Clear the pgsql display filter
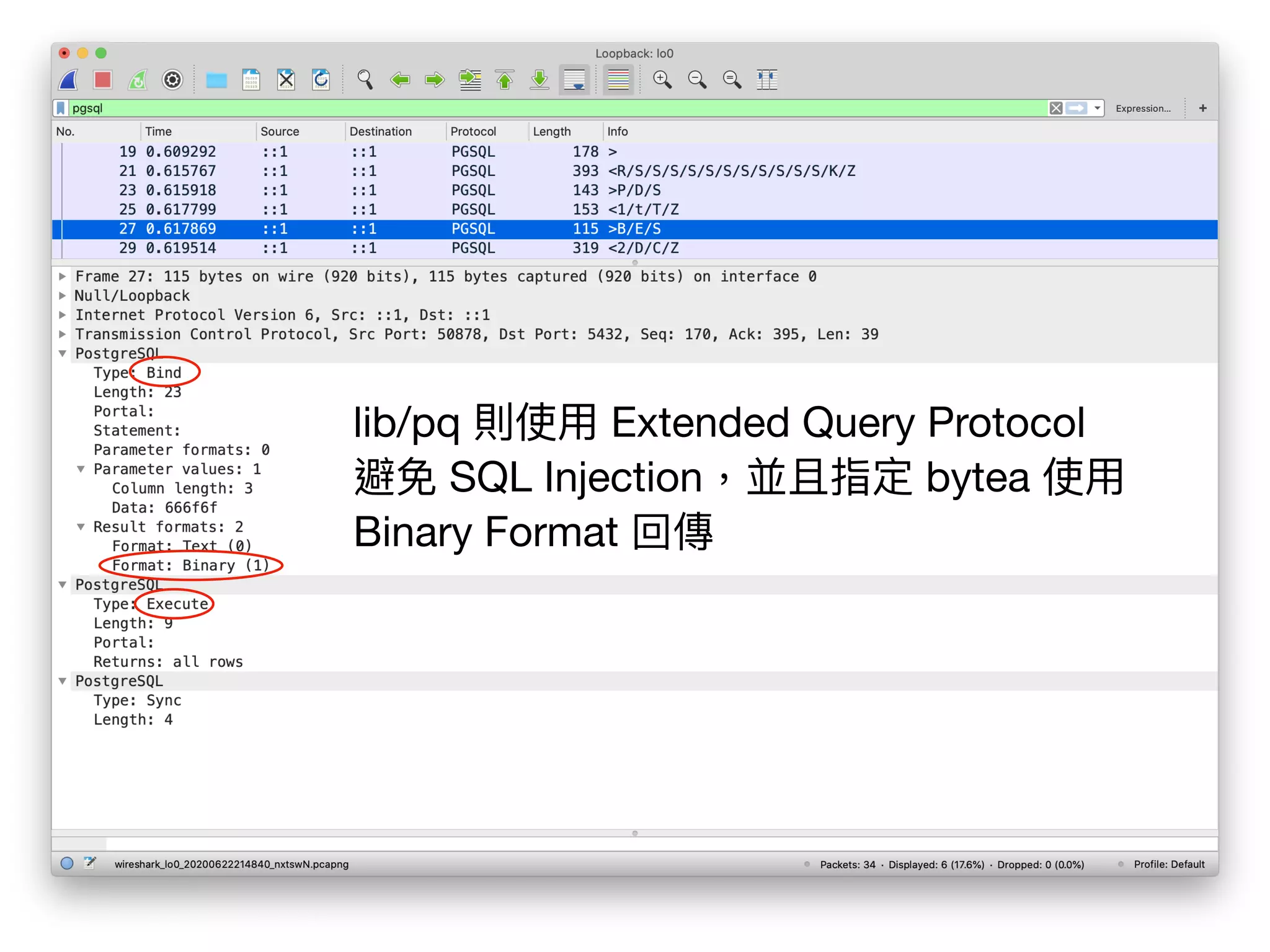 point(1055,108)
